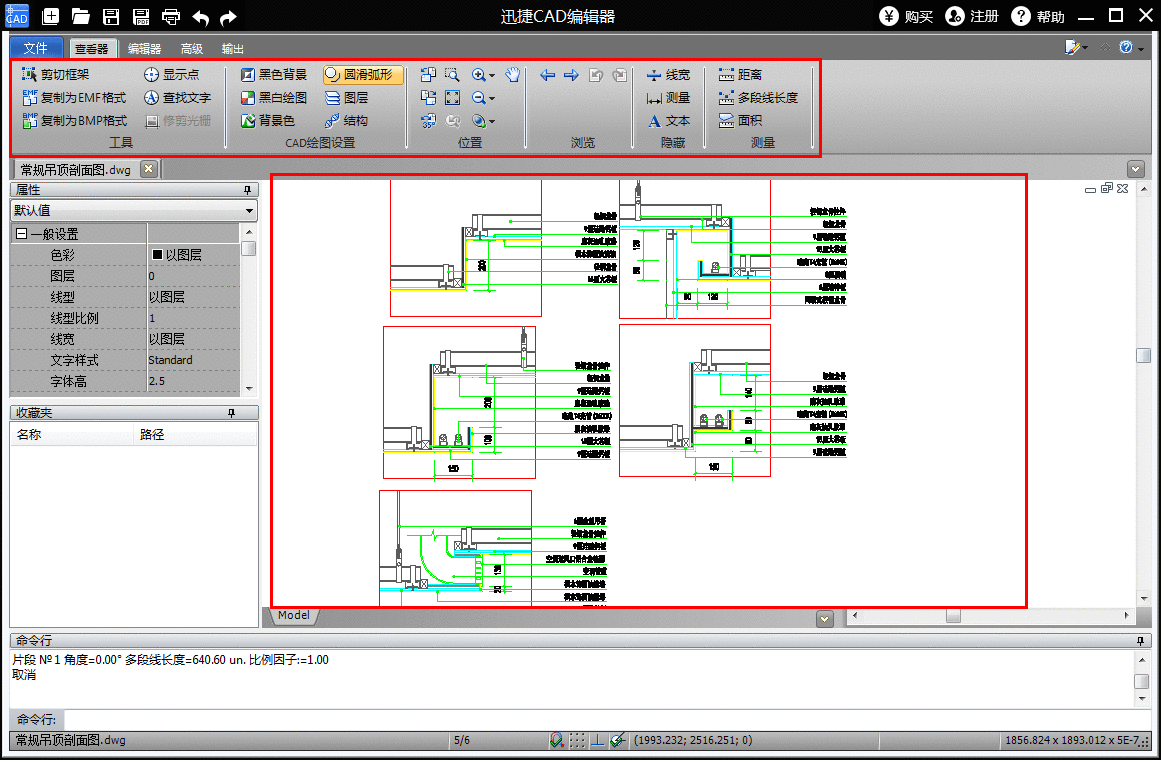Screen dimensions: 1161x760
Task: Open the 图层 layers dialog
Action: (x=347, y=97)
